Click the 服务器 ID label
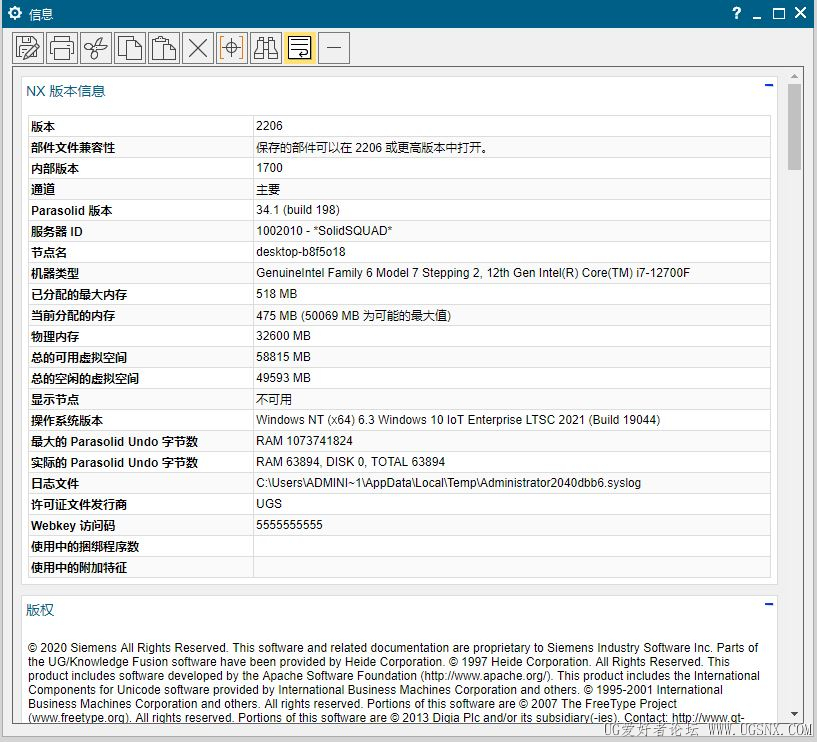Image resolution: width=817 pixels, height=742 pixels. click(57, 231)
